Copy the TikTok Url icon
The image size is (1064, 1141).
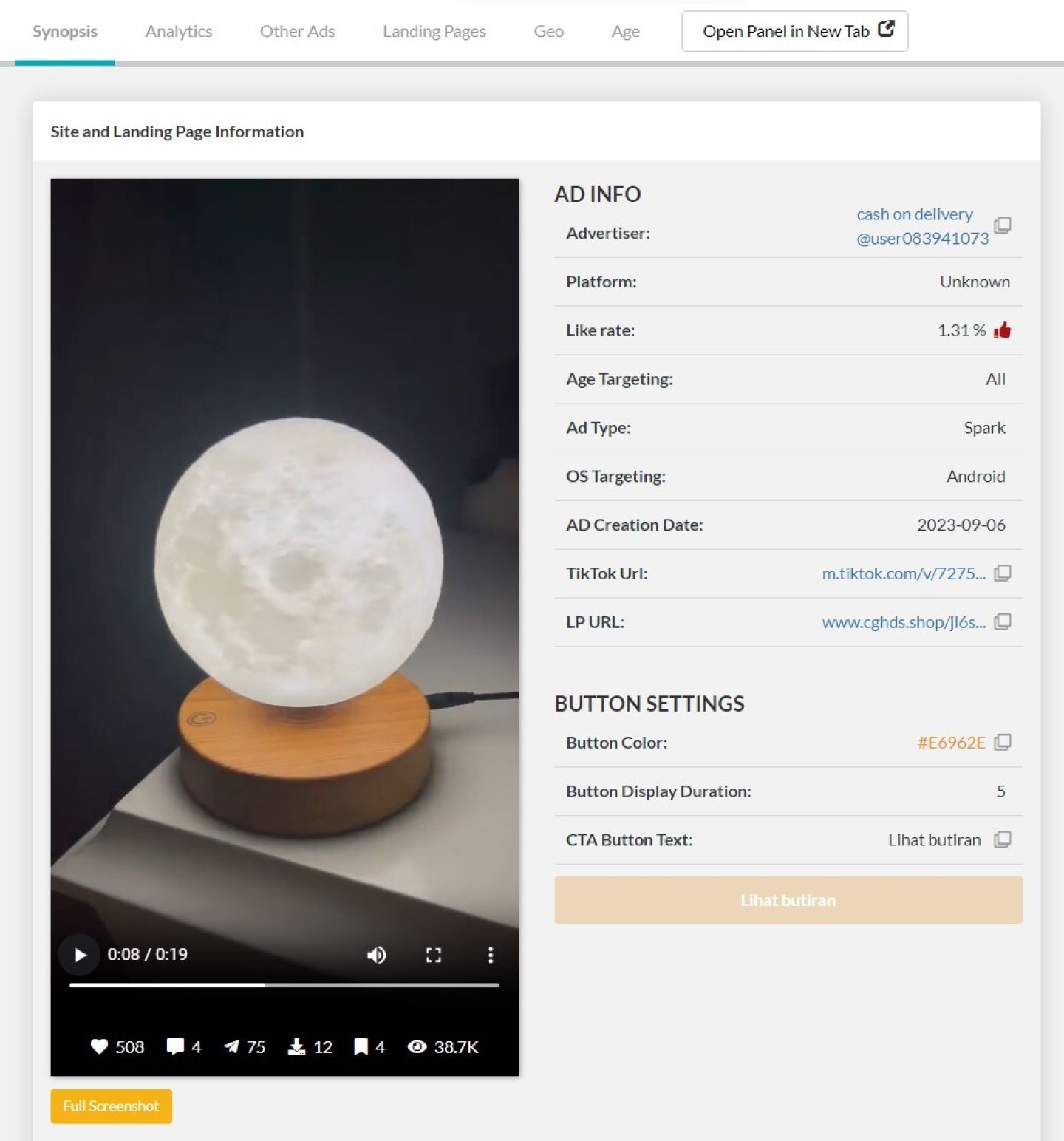pyautogui.click(x=1002, y=573)
